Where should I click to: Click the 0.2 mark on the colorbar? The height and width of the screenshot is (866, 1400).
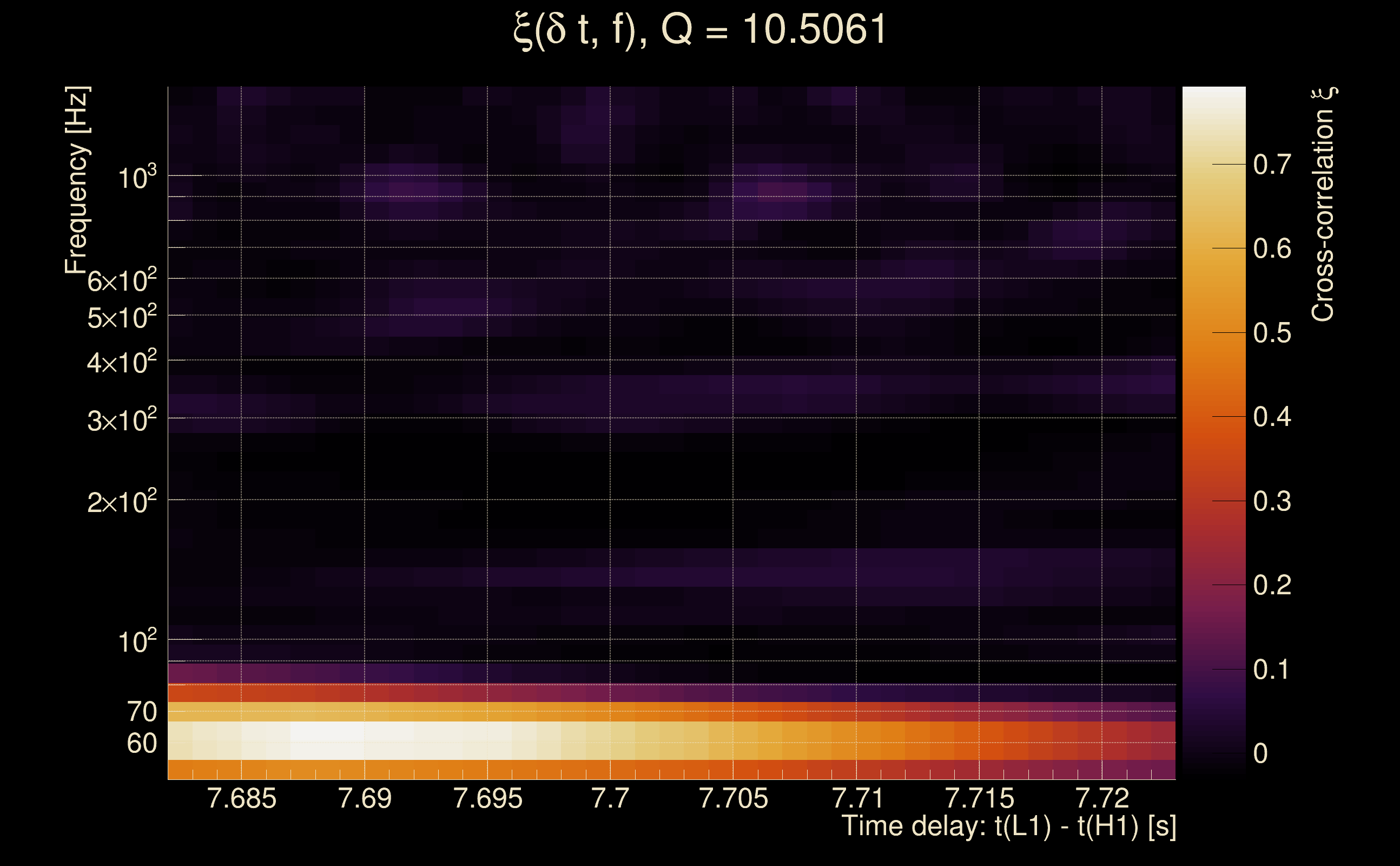(1272, 585)
